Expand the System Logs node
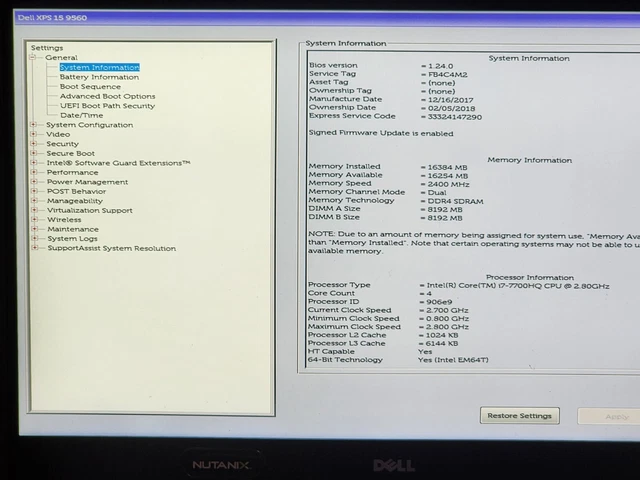The height and width of the screenshot is (480, 640). (35, 238)
